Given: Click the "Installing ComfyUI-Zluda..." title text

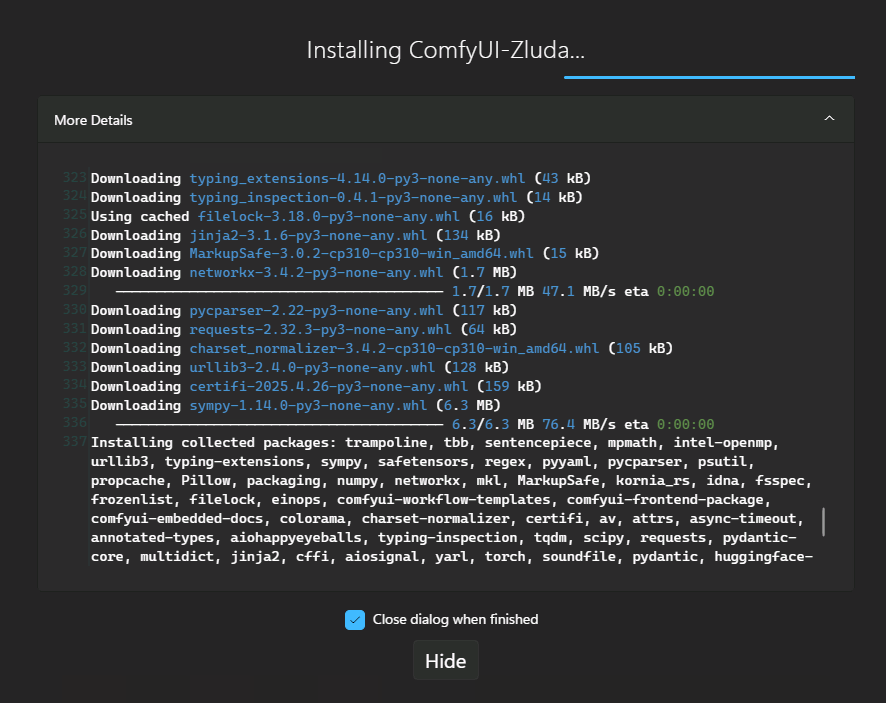Looking at the screenshot, I should pyautogui.click(x=445, y=50).
